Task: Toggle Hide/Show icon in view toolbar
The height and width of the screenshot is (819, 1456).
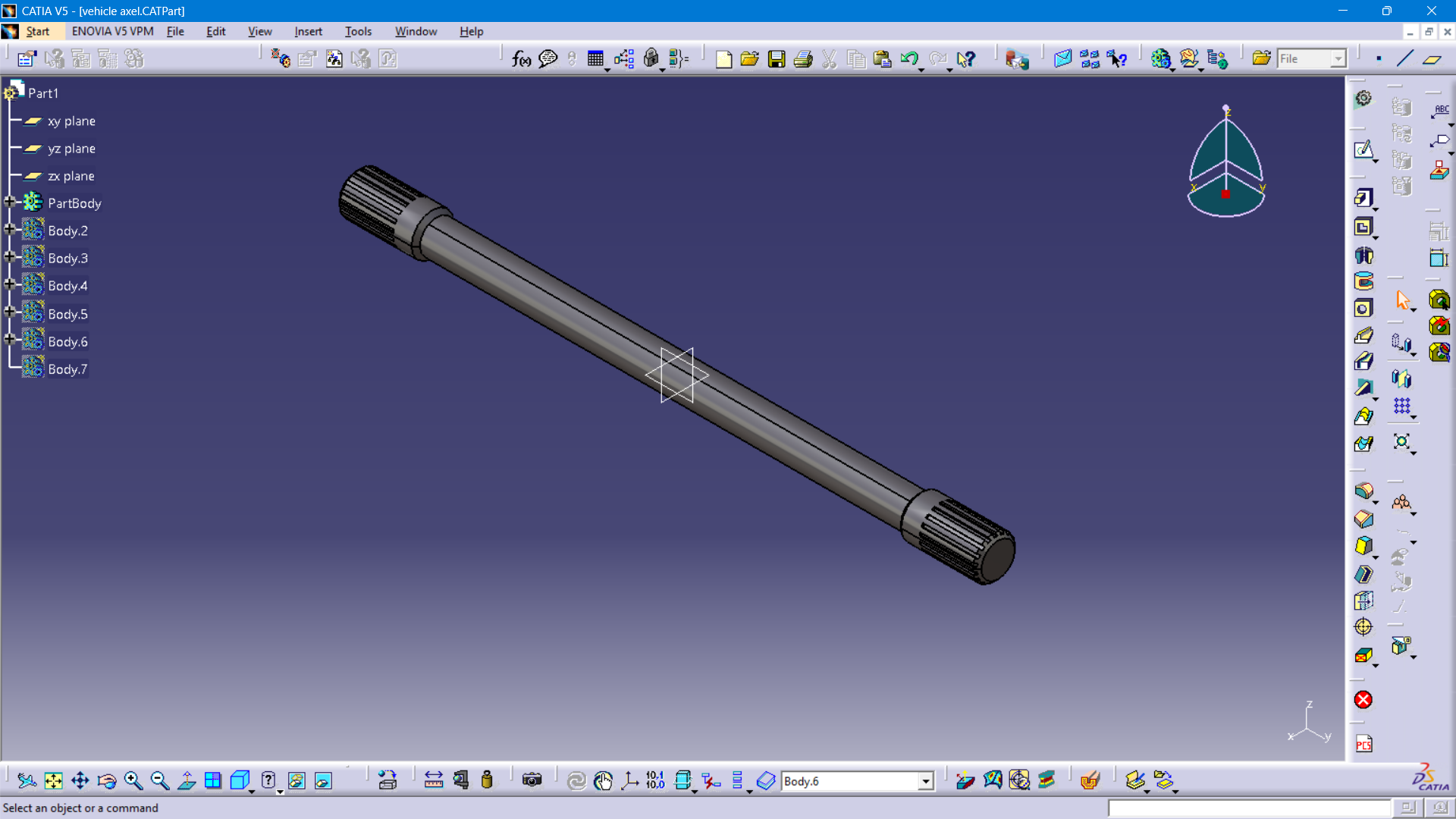Action: [297, 780]
